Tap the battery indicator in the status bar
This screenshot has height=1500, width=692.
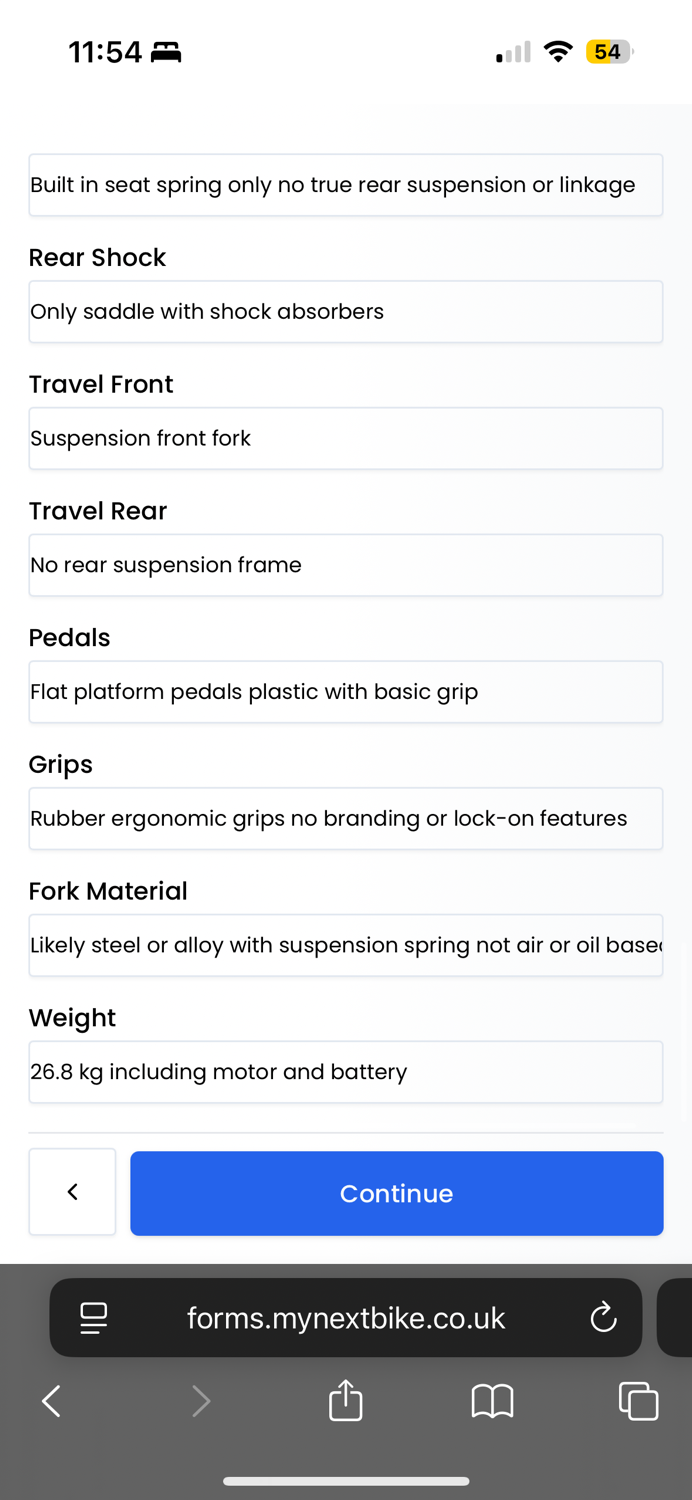pos(610,52)
